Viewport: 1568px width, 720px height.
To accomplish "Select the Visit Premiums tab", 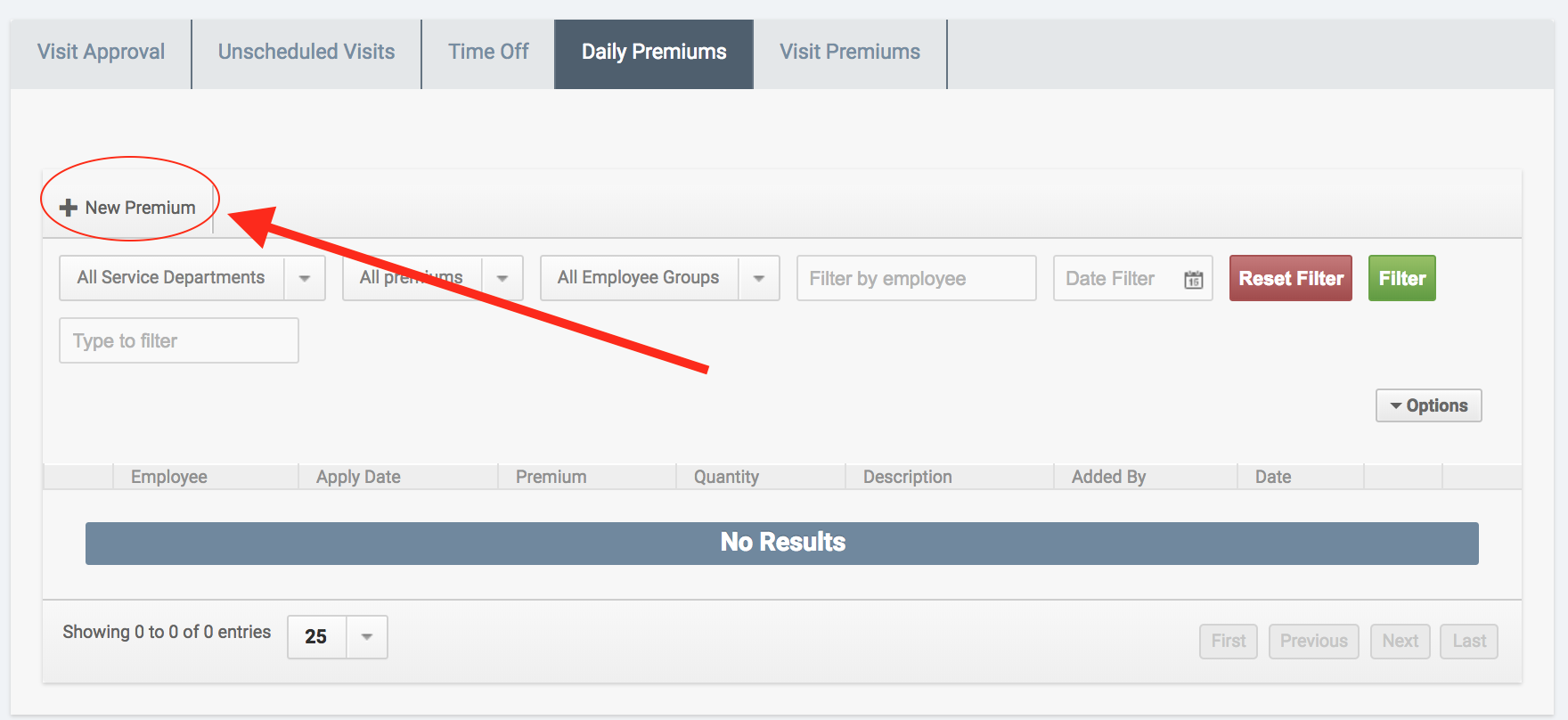I will [x=850, y=53].
